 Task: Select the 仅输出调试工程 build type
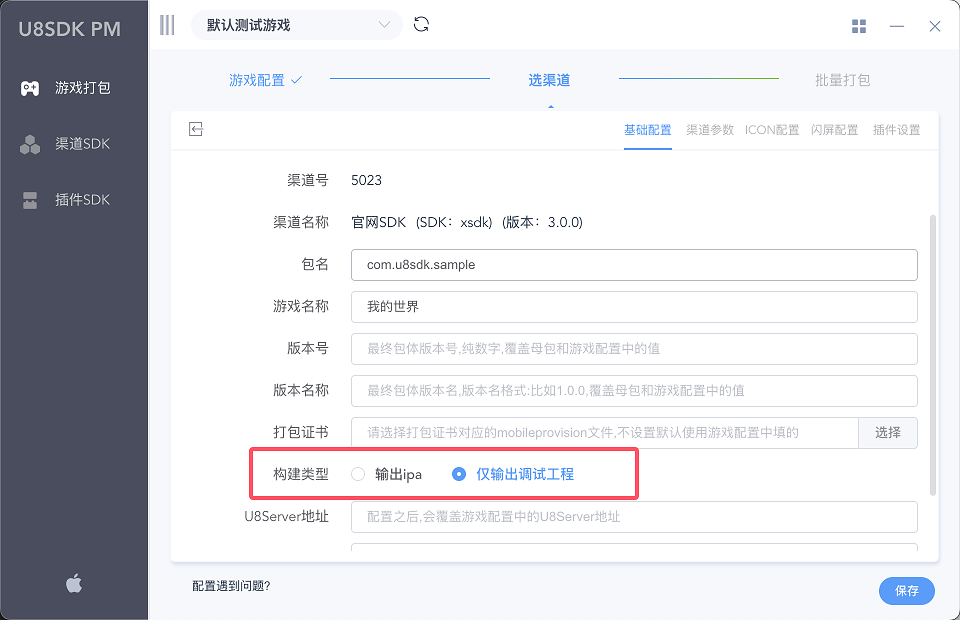coord(513,474)
